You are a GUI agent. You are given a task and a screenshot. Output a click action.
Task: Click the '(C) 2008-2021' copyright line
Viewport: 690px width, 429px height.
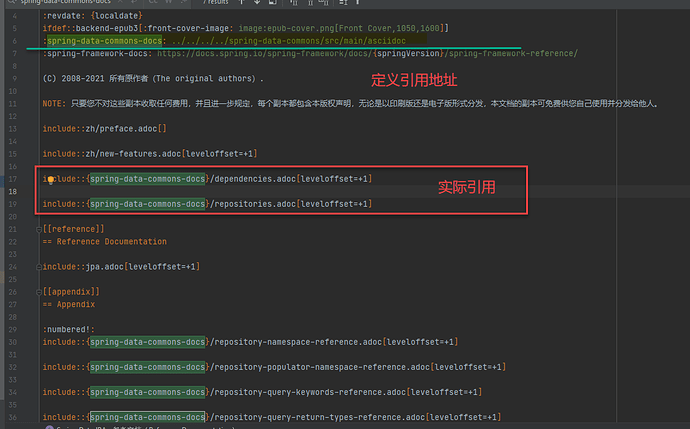point(153,78)
